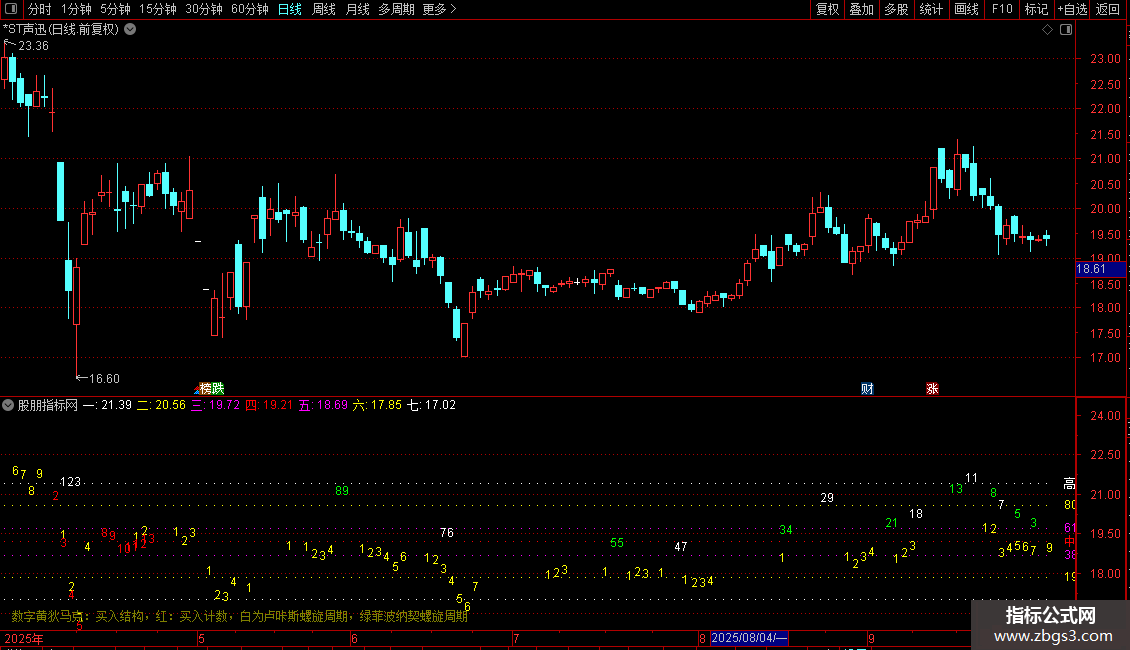Toggle the left panel layout icon
Screen dimensions: 1130x650
[11, 9]
